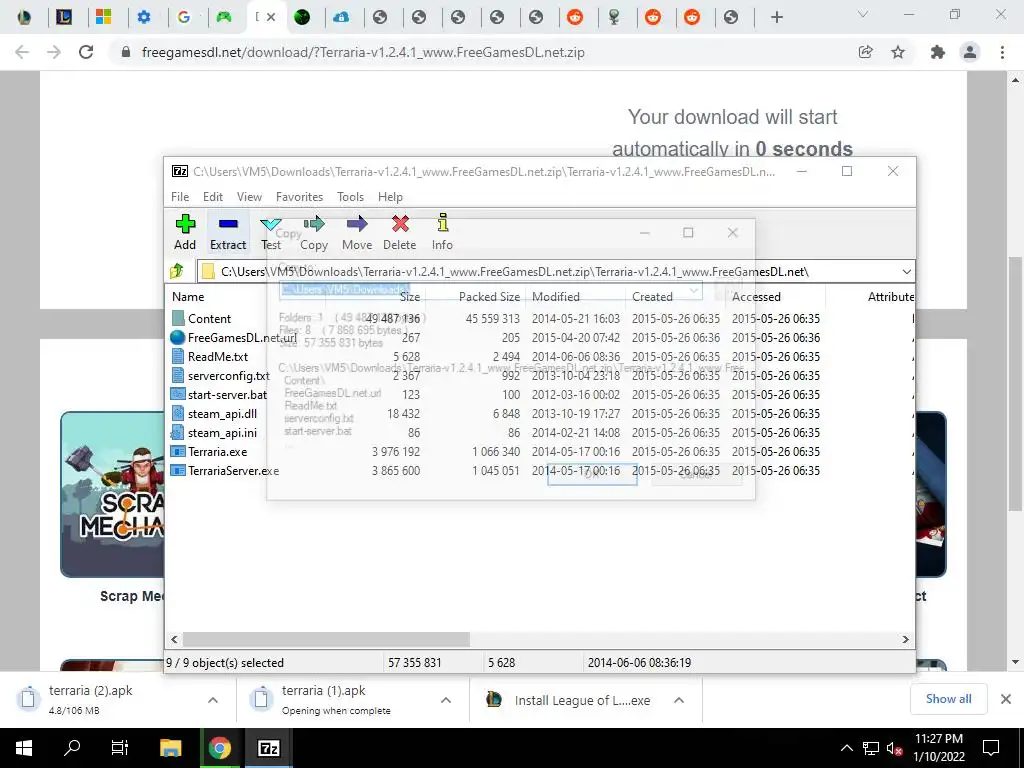Open the Chrome extensions puzzle icon
The height and width of the screenshot is (768, 1024).
tap(938, 52)
